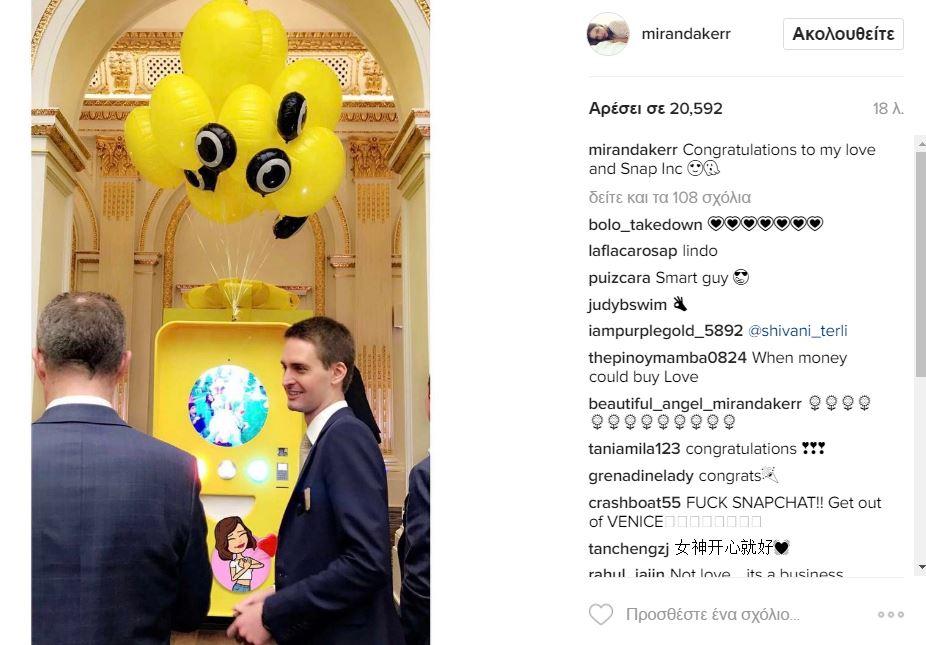This screenshot has width=926, height=645.
Task: Expand all 108 comments link
Action: 670,197
